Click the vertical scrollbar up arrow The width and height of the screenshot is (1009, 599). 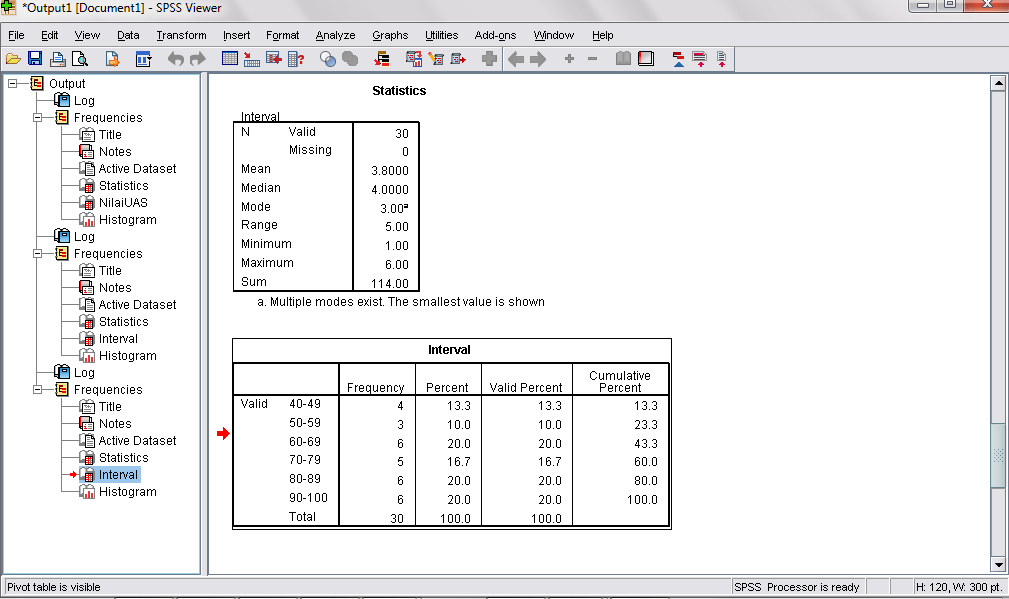(x=998, y=82)
